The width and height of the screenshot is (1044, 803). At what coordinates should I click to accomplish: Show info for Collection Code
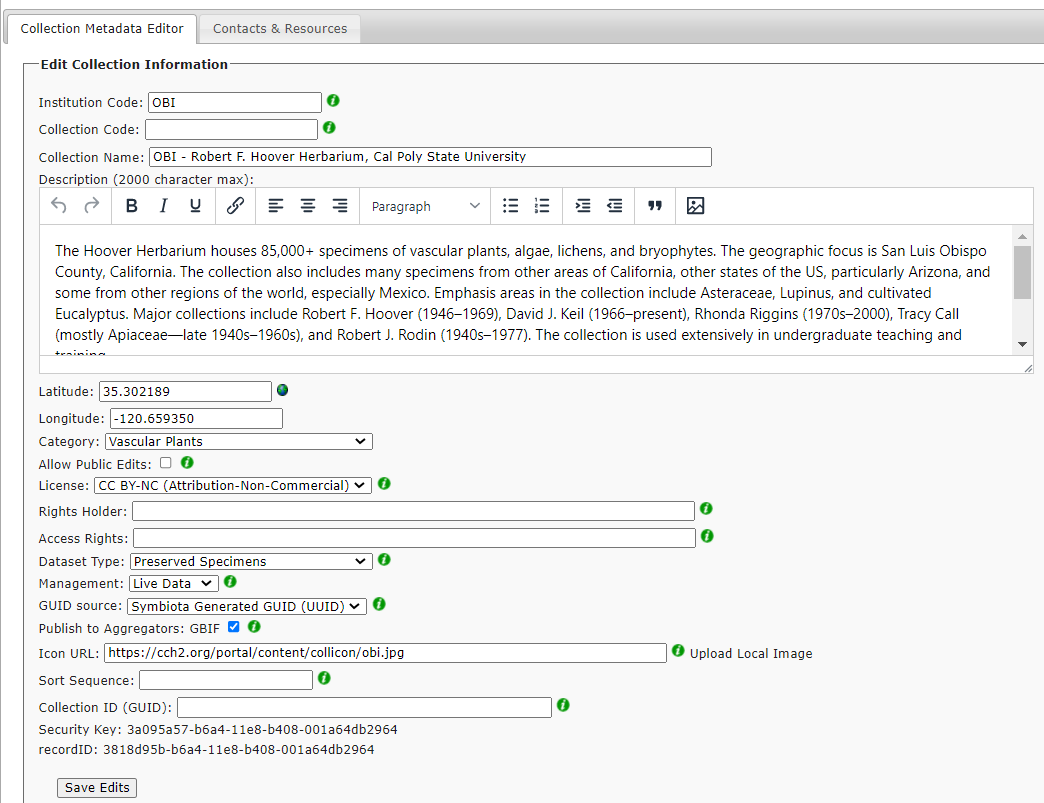click(x=329, y=127)
